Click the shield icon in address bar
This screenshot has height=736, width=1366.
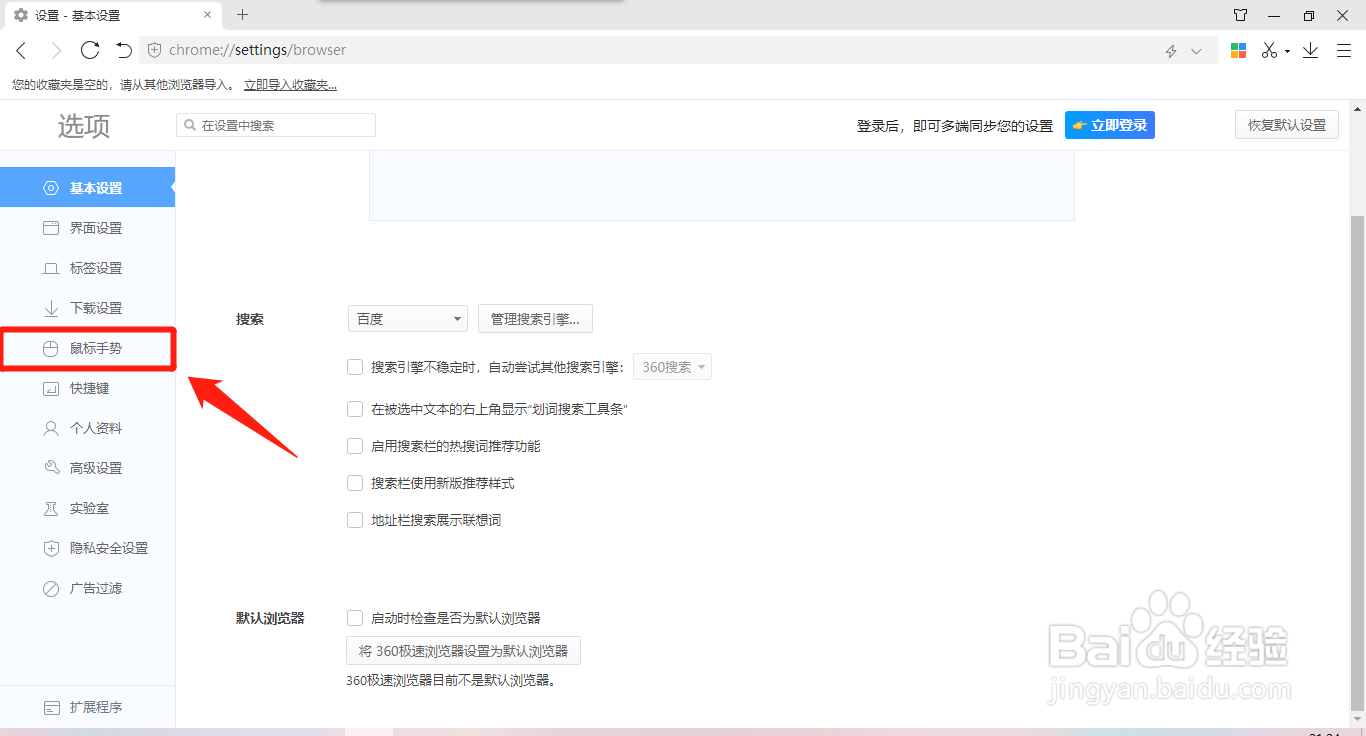[x=155, y=50]
